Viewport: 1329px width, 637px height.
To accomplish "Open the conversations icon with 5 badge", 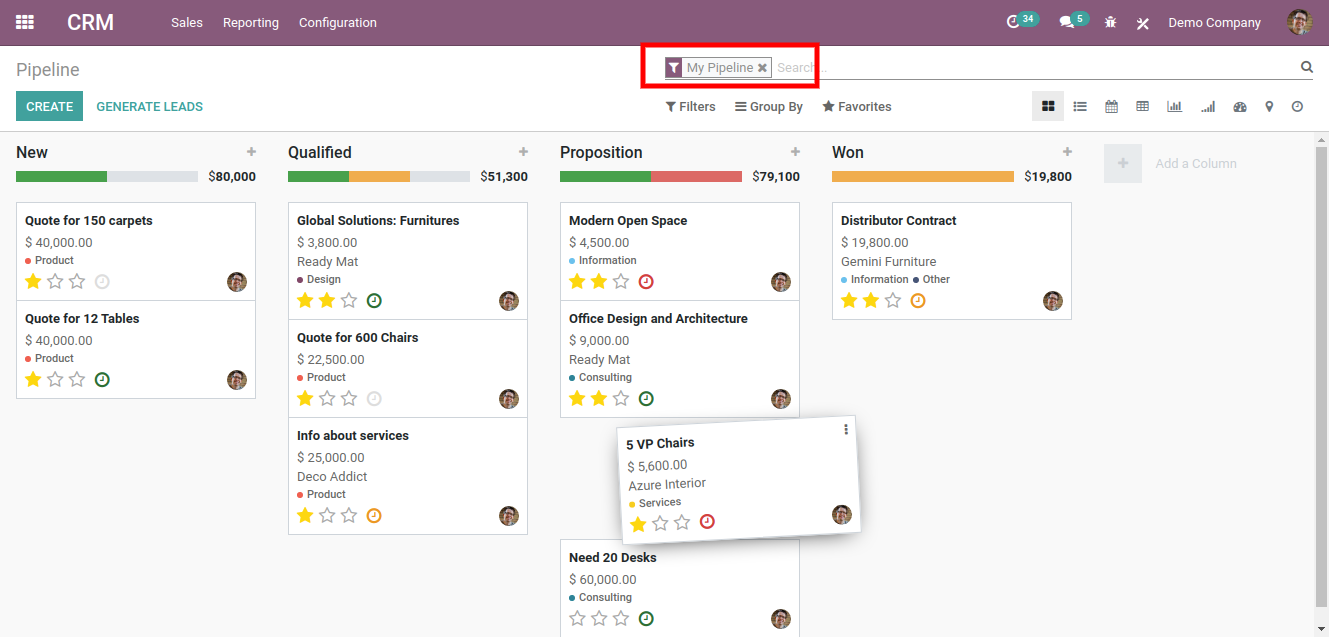I will [1067, 22].
